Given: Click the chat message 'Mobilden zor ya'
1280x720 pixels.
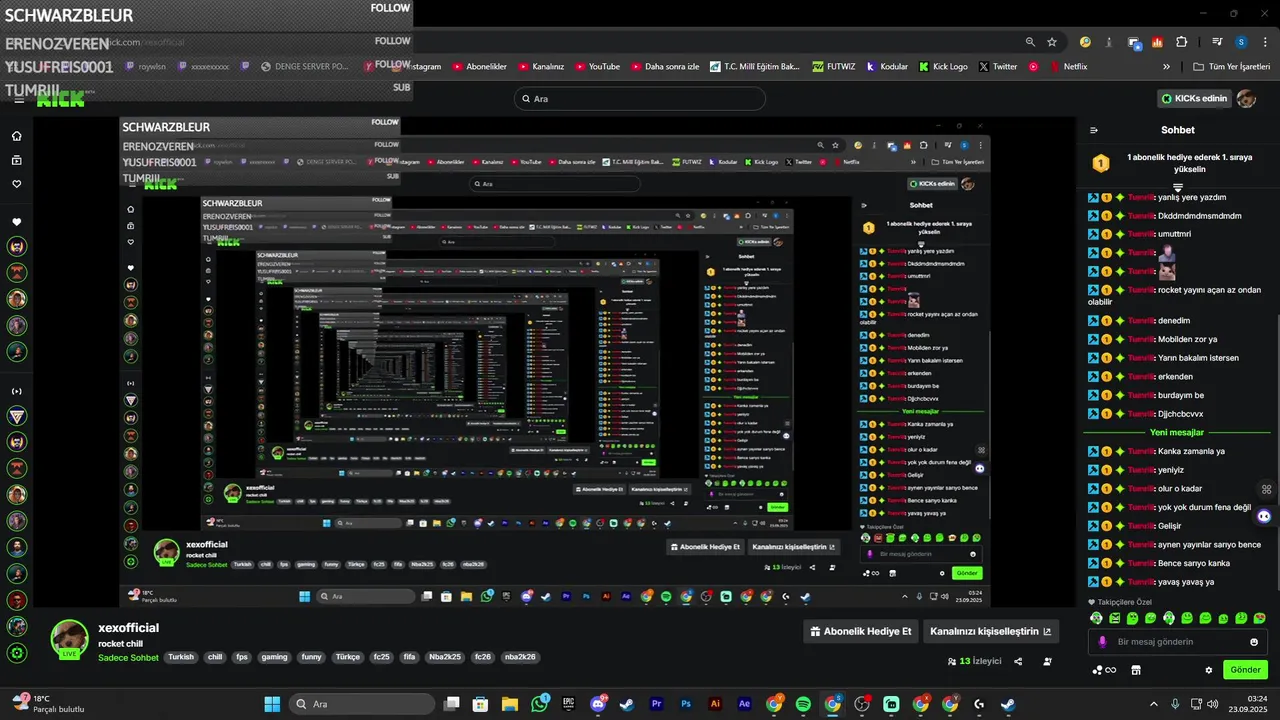Looking at the screenshot, I should pyautogui.click(x=1188, y=339).
